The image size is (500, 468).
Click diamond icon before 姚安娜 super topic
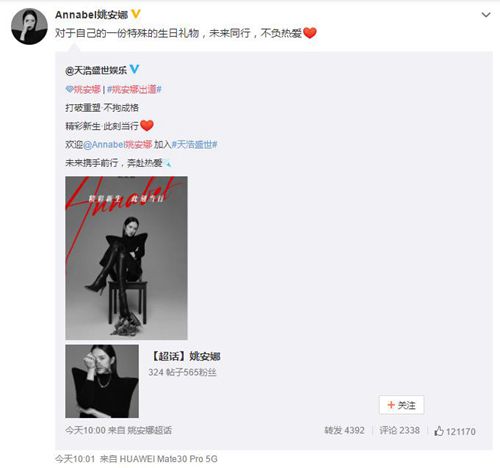pos(69,89)
